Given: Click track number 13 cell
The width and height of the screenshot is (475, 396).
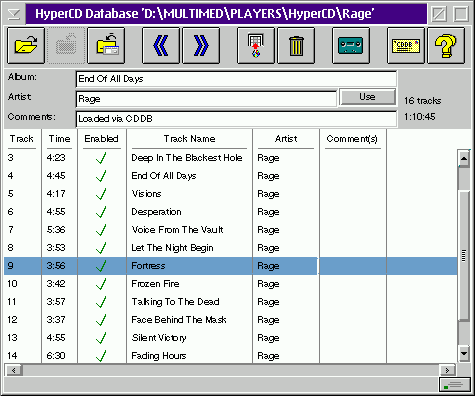Looking at the screenshot, I should tap(12, 338).
